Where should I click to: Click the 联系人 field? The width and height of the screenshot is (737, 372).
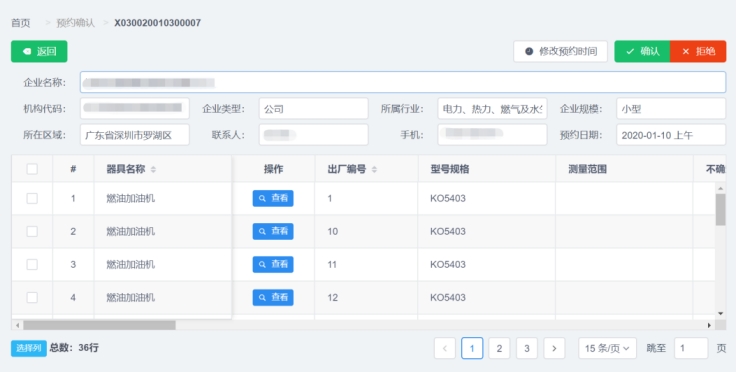tap(314, 135)
